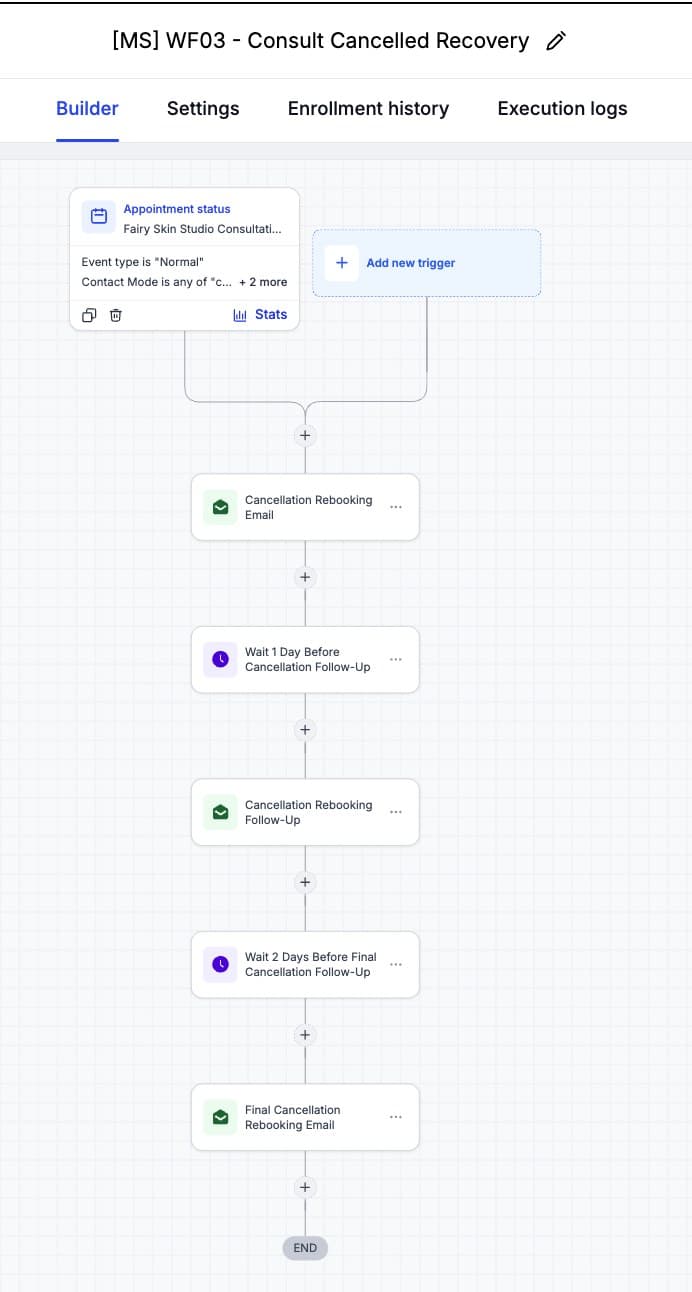The height and width of the screenshot is (1292, 692).
Task: Open the Settings tab
Action: point(203,109)
